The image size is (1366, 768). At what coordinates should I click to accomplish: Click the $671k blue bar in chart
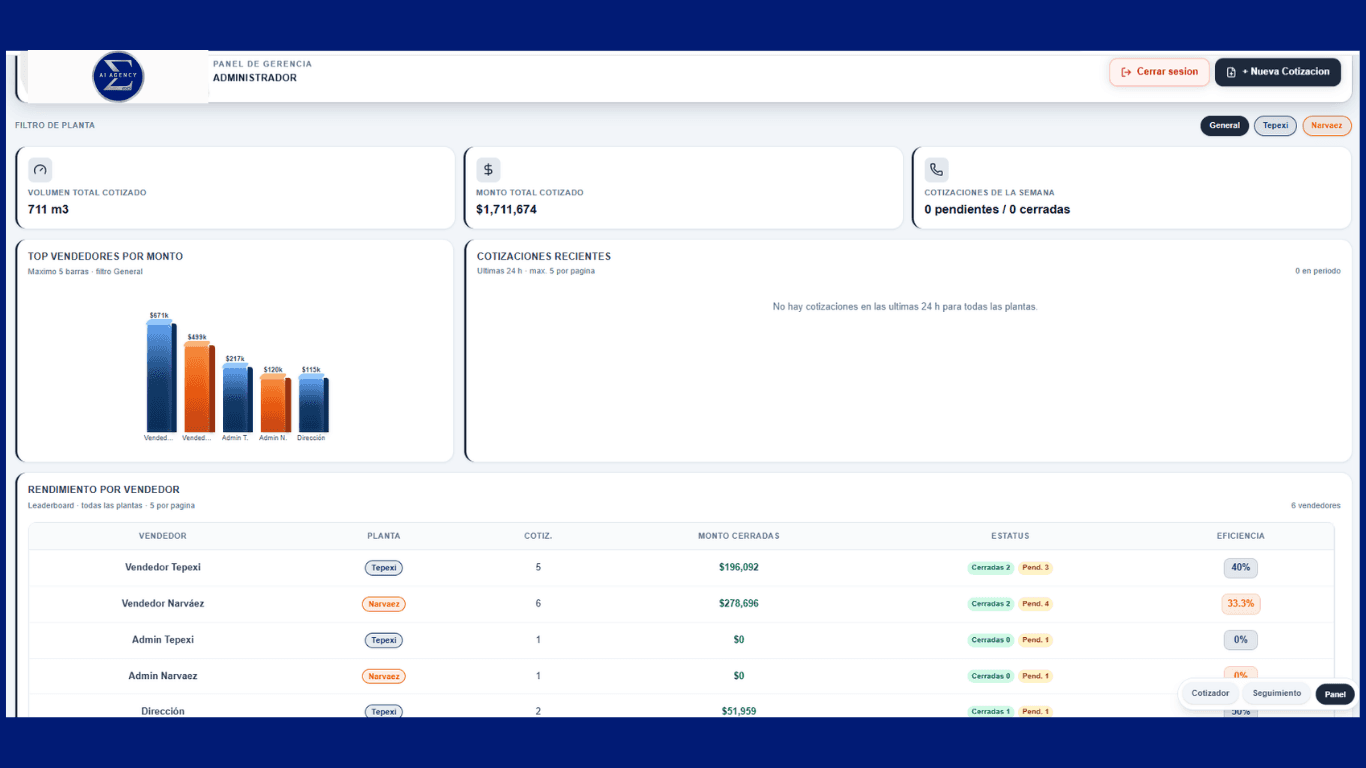[x=161, y=376]
